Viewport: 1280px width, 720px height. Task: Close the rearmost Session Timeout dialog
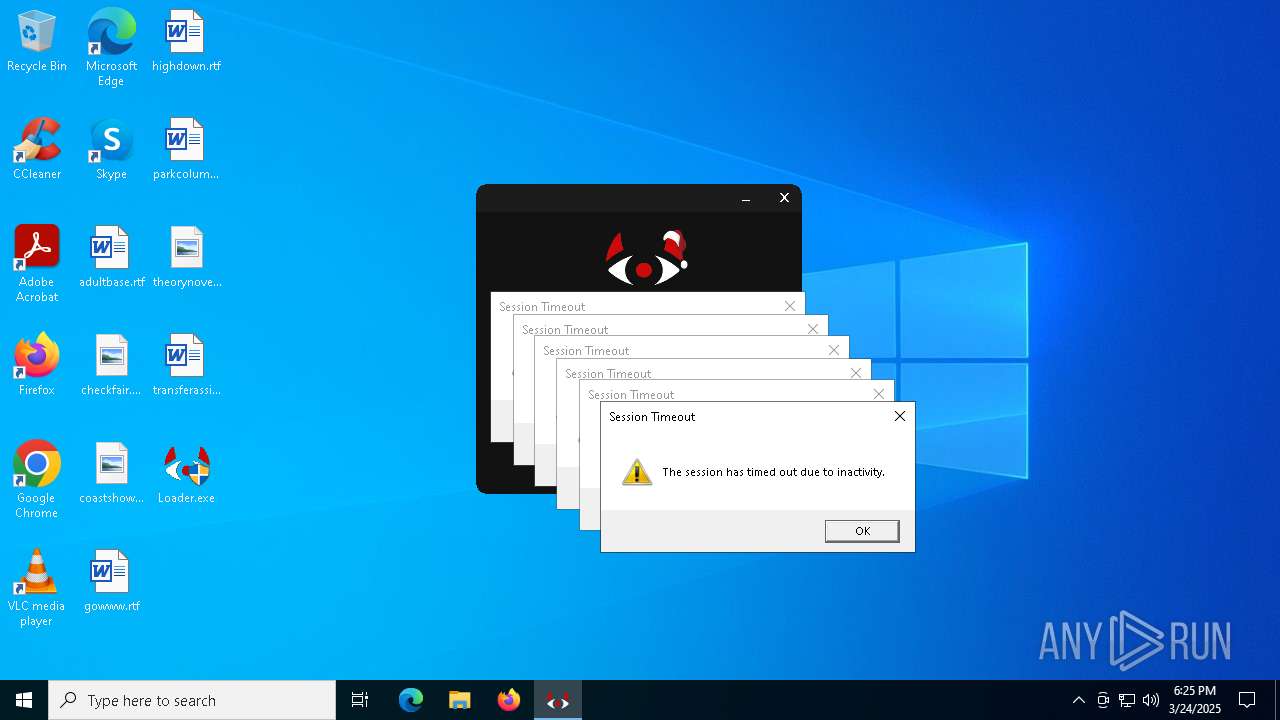pyautogui.click(x=790, y=306)
